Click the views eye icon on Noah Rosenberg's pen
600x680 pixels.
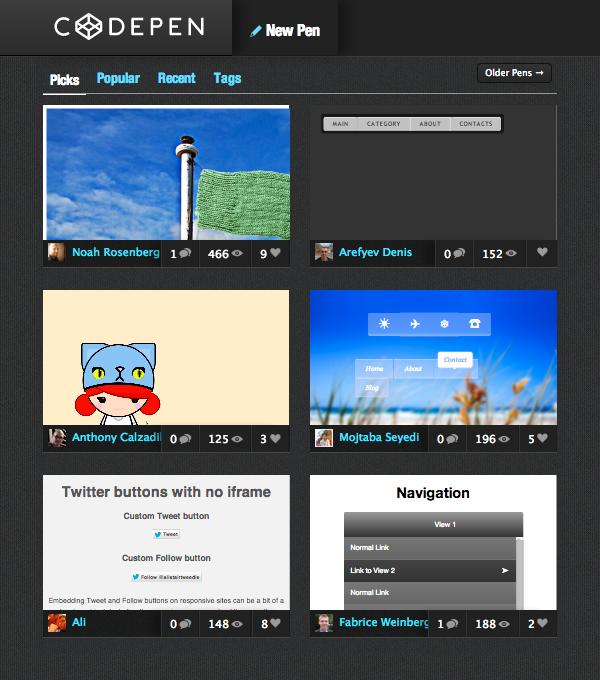click(238, 254)
